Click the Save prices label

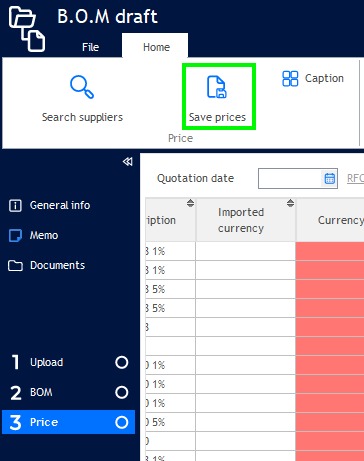pyautogui.click(x=217, y=117)
